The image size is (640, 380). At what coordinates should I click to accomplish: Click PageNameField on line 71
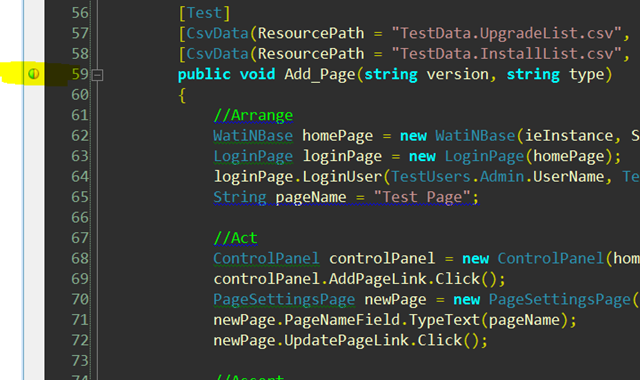pos(342,320)
